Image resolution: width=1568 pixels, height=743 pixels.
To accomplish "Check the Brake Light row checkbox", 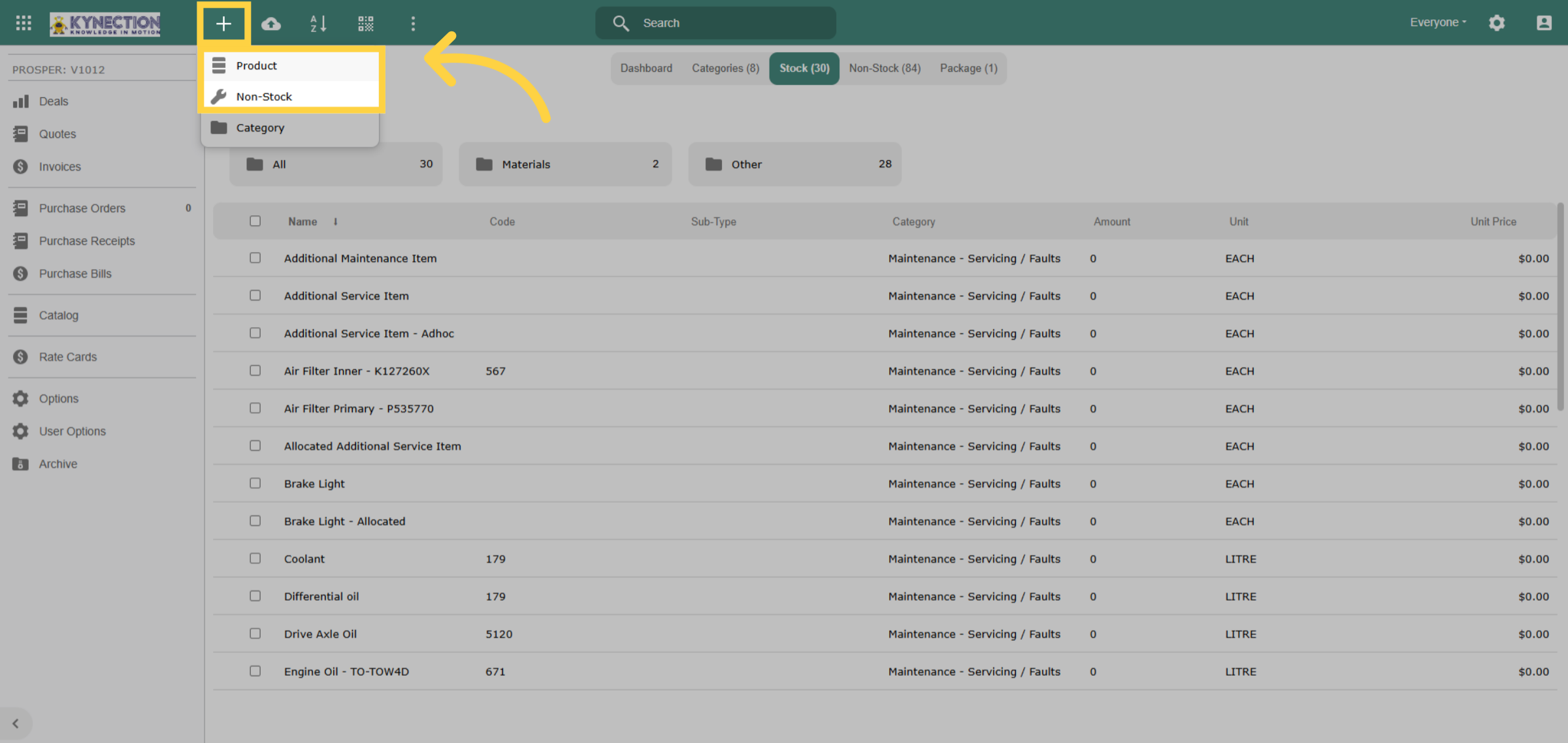I will click(255, 483).
